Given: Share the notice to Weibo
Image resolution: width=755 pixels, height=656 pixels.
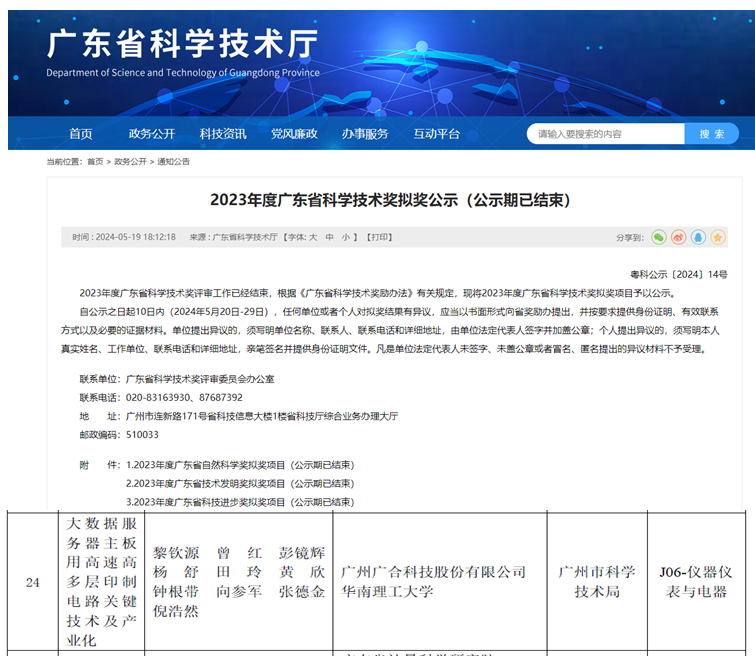Looking at the screenshot, I should 678,237.
